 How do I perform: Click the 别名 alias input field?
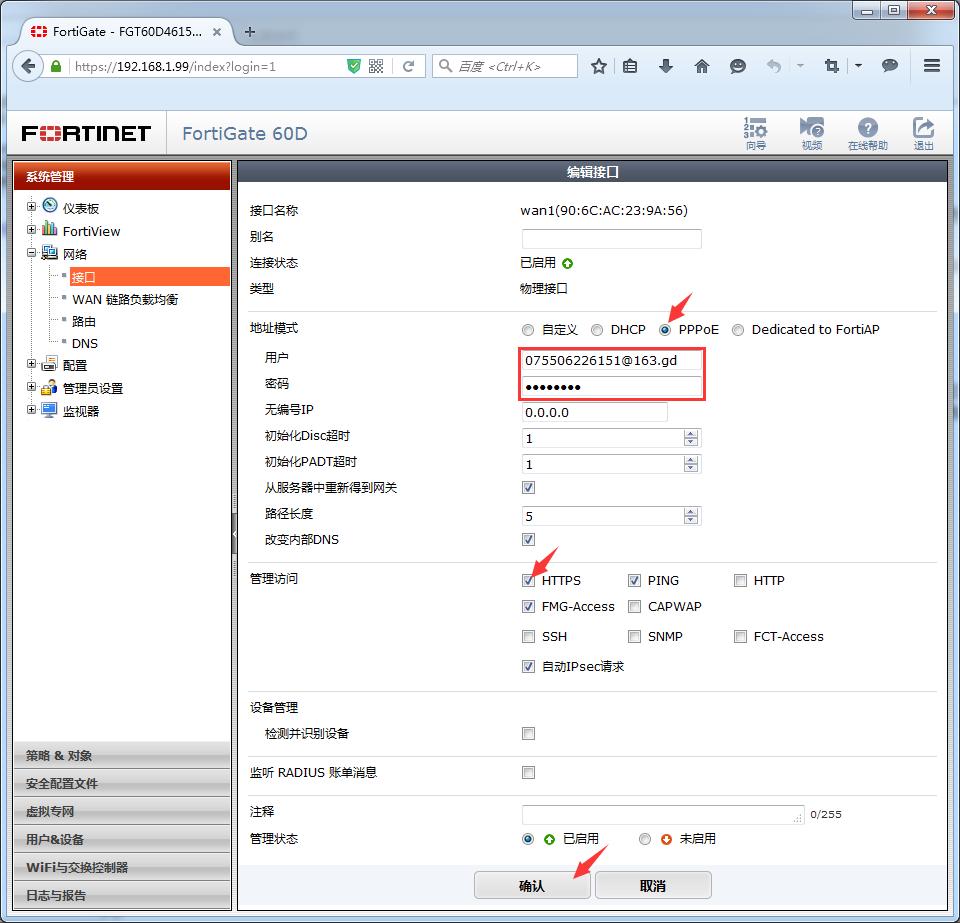click(x=611, y=238)
